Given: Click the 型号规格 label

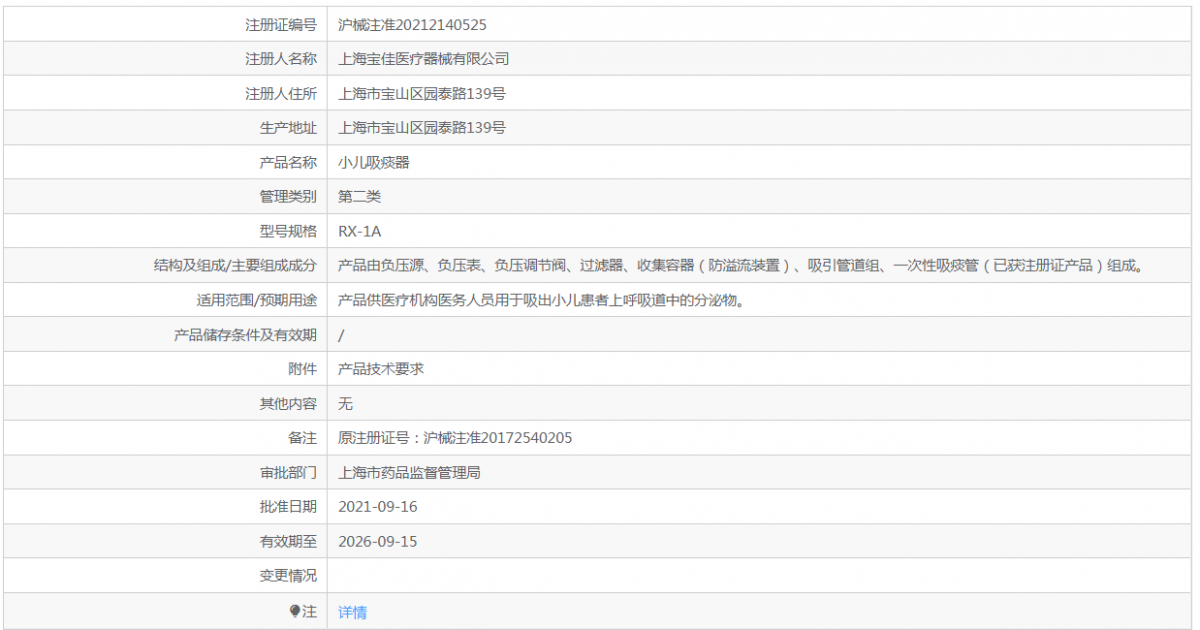Looking at the screenshot, I should 288,231.
